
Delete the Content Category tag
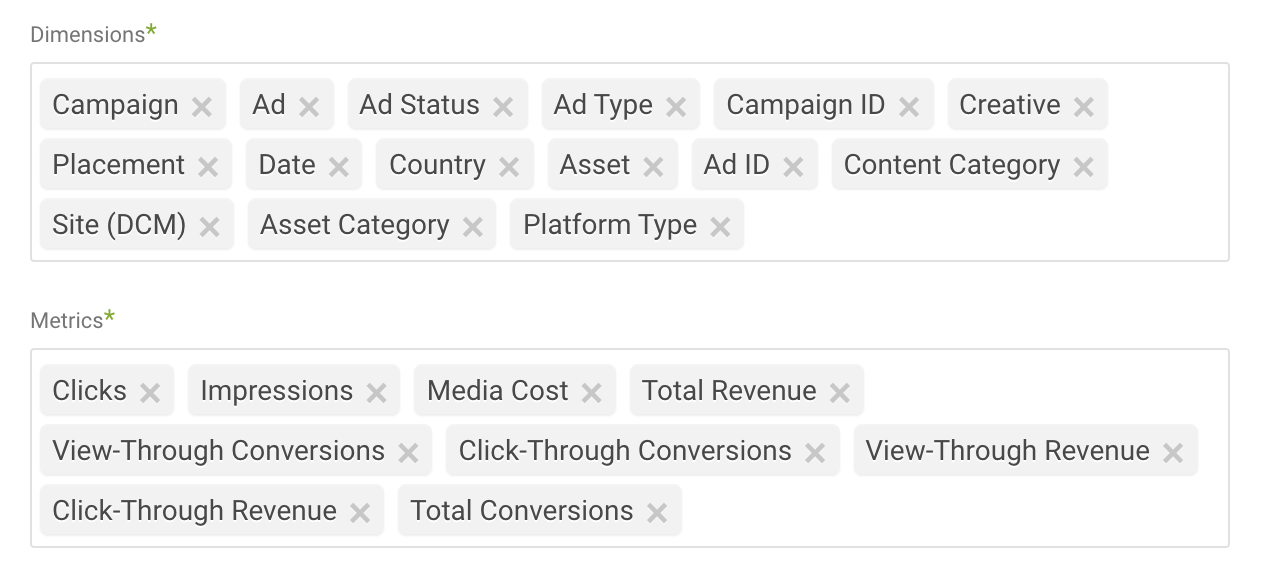[1083, 167]
